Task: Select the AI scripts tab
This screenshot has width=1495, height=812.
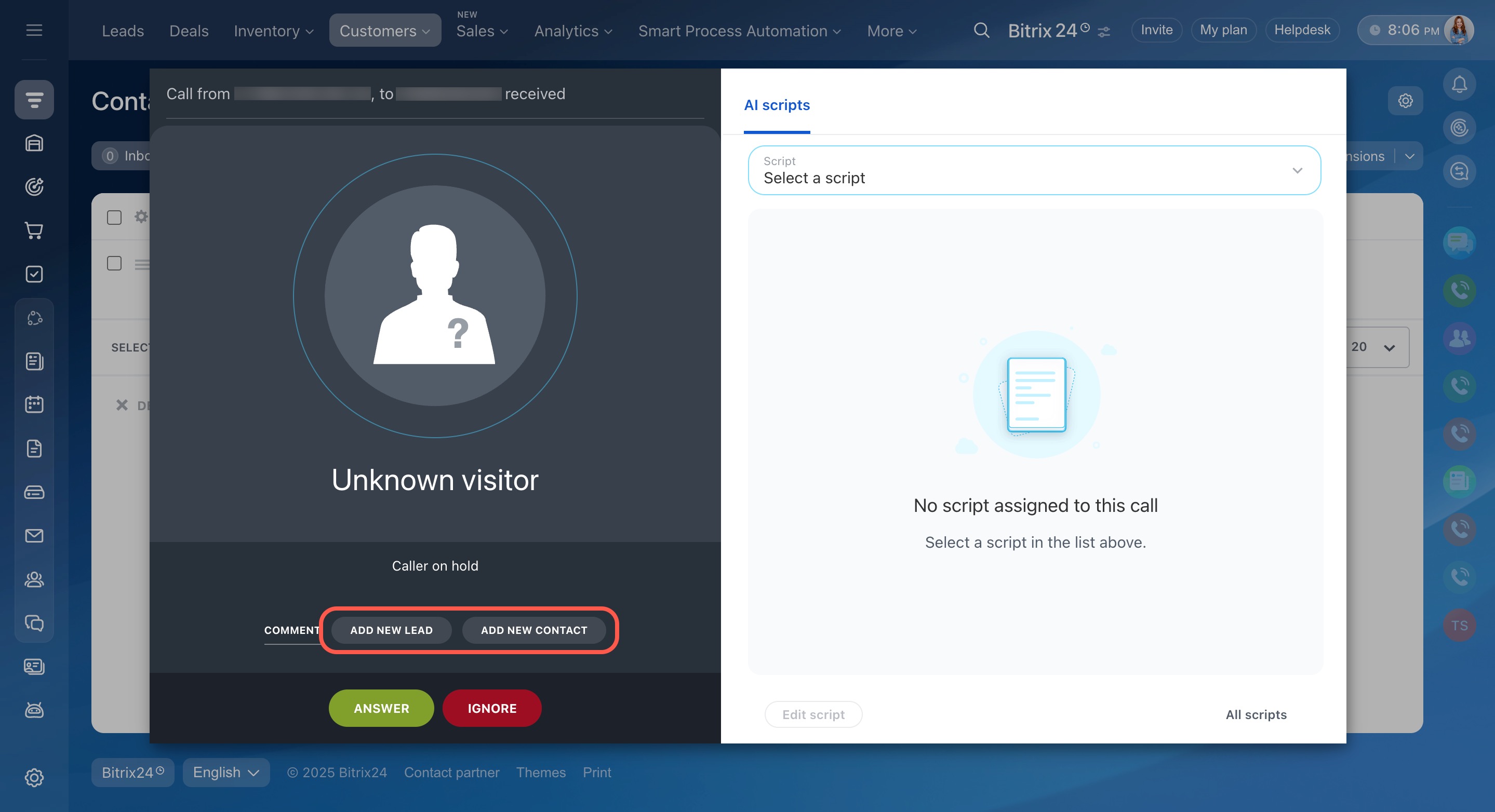Action: tap(777, 105)
